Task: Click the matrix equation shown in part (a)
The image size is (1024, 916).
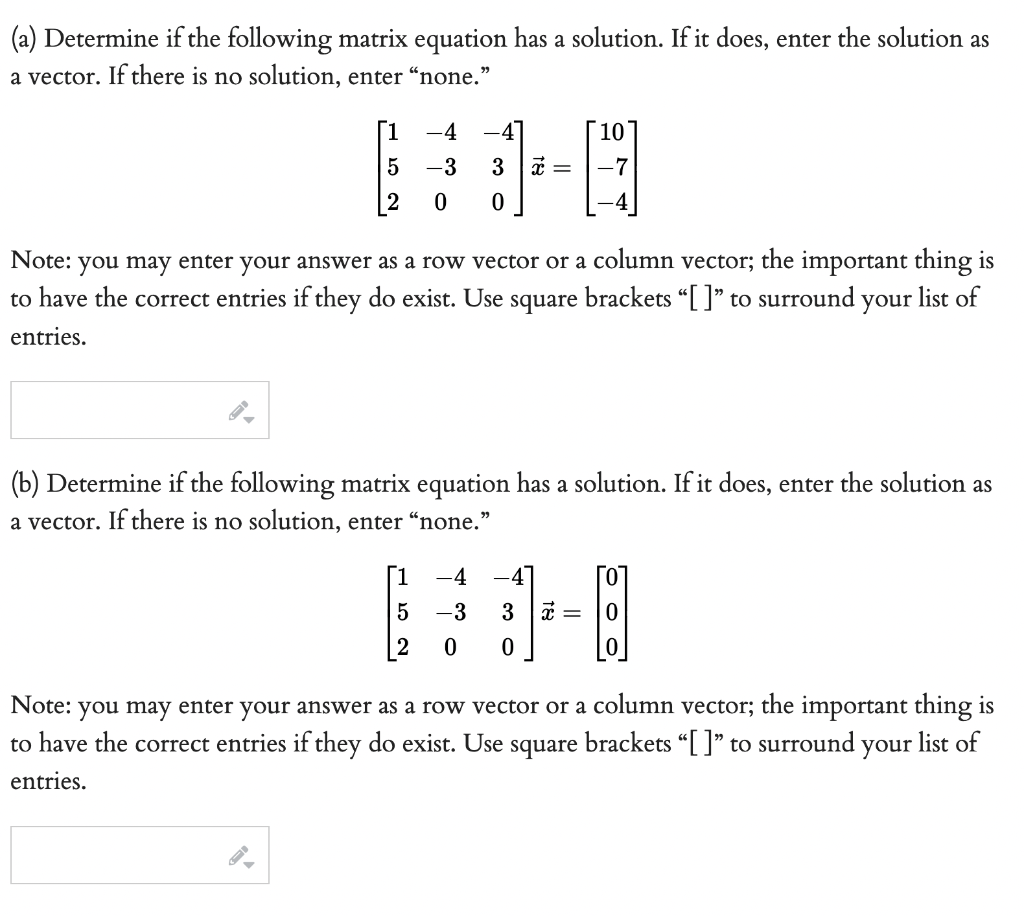Action: tap(510, 168)
